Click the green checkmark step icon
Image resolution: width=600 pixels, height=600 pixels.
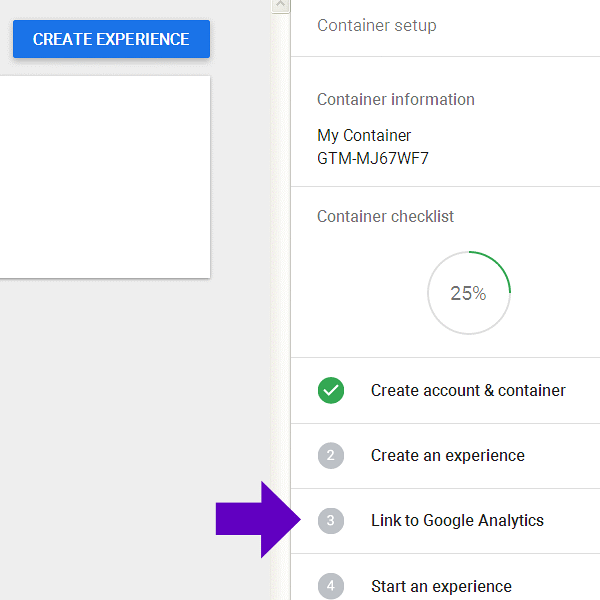pyautogui.click(x=331, y=390)
